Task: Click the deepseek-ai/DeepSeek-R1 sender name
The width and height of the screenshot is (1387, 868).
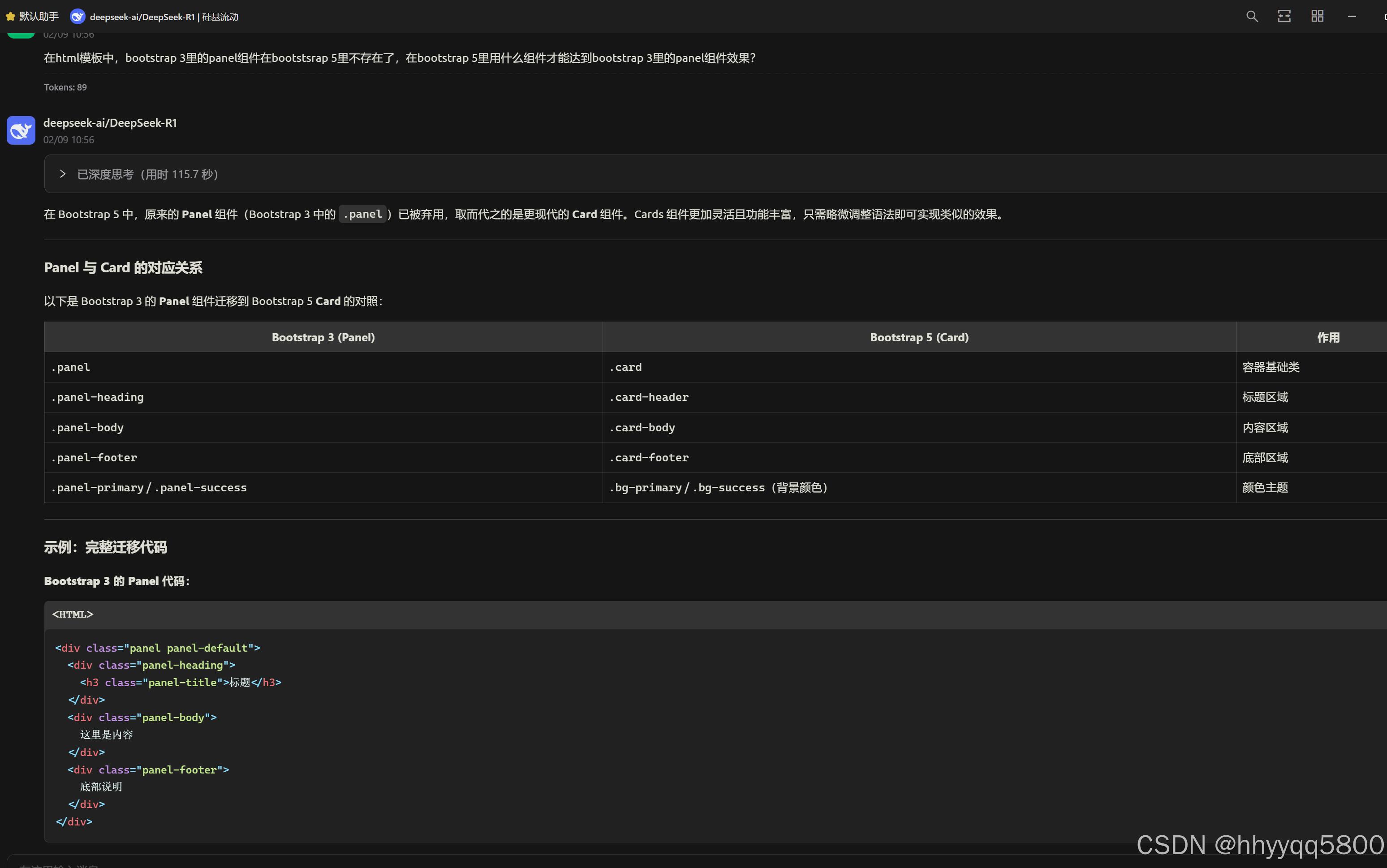Action: pos(110,123)
